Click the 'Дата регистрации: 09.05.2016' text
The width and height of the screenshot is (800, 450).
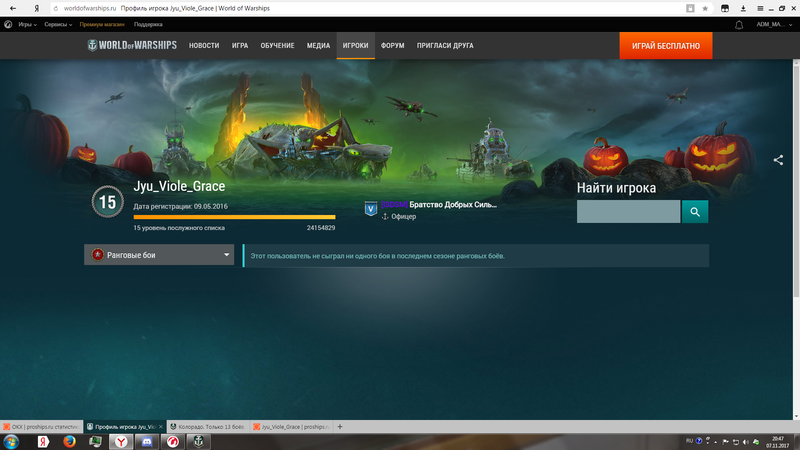[181, 207]
